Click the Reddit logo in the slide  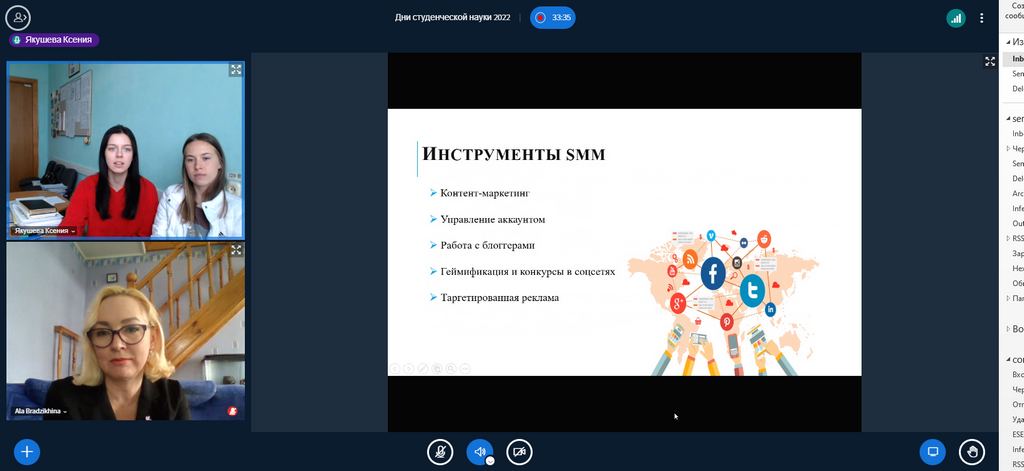pyautogui.click(x=764, y=239)
